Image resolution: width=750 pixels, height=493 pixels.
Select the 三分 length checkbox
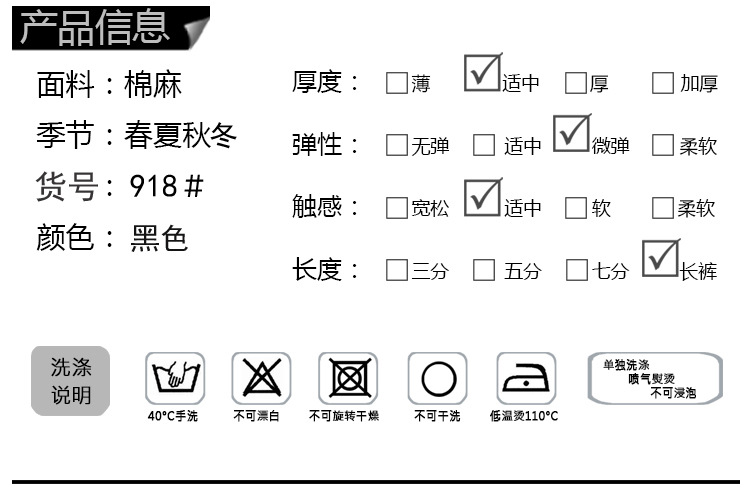397,270
